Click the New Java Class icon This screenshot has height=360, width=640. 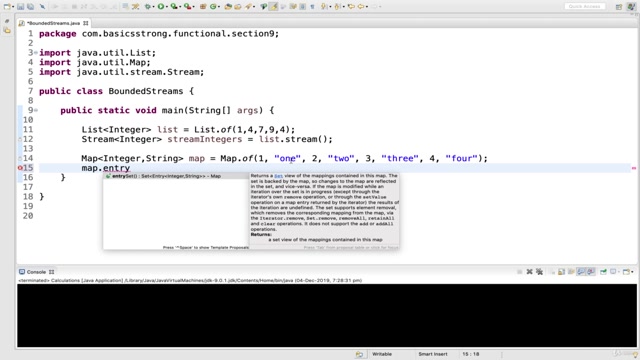[x=213, y=7]
